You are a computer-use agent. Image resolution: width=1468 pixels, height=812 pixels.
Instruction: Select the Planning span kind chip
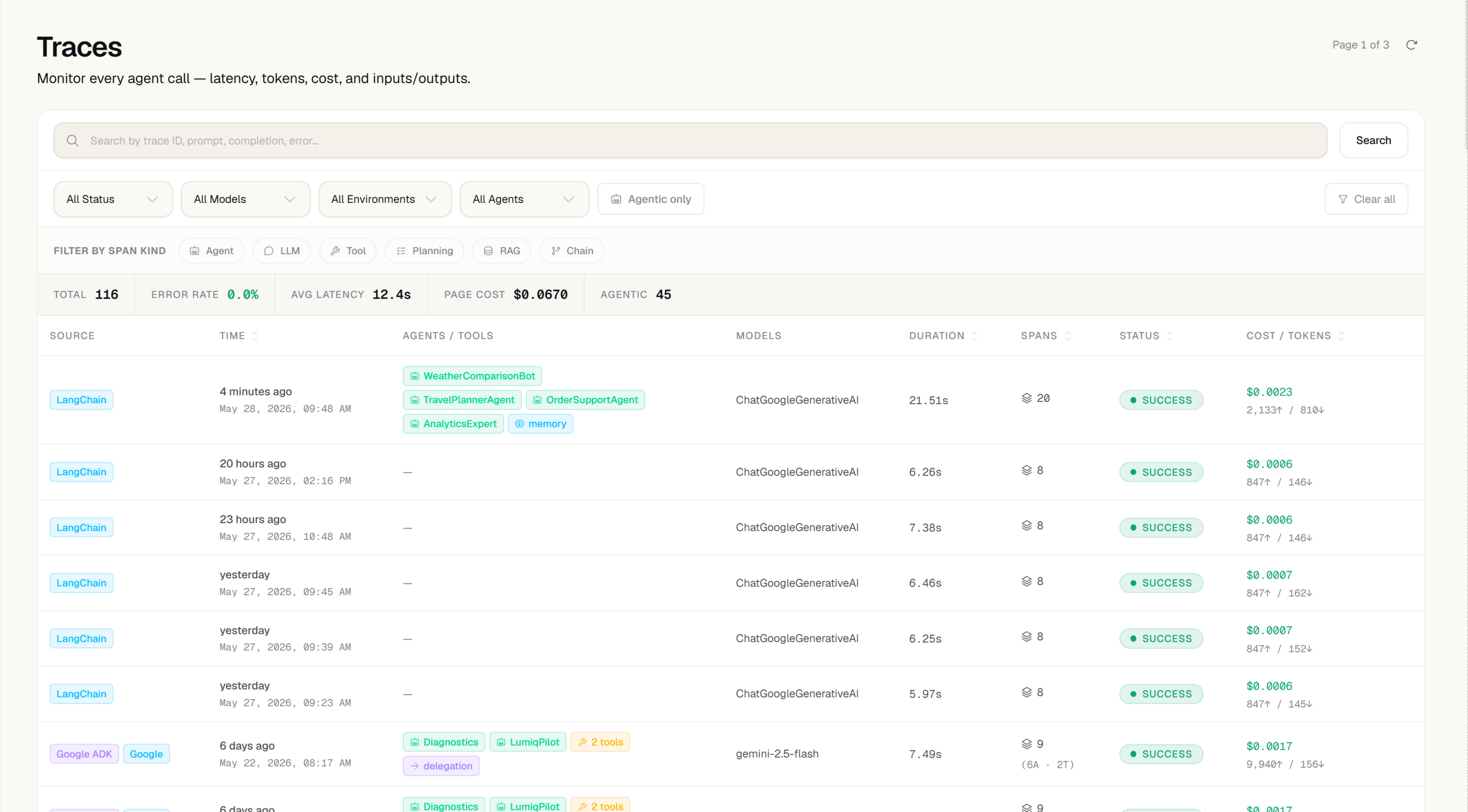[x=424, y=251]
